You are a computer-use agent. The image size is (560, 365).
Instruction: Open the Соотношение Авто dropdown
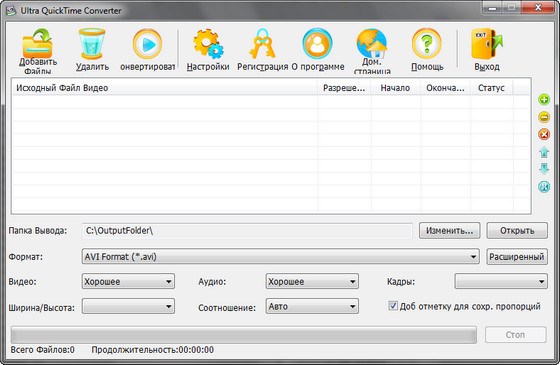tap(312, 306)
